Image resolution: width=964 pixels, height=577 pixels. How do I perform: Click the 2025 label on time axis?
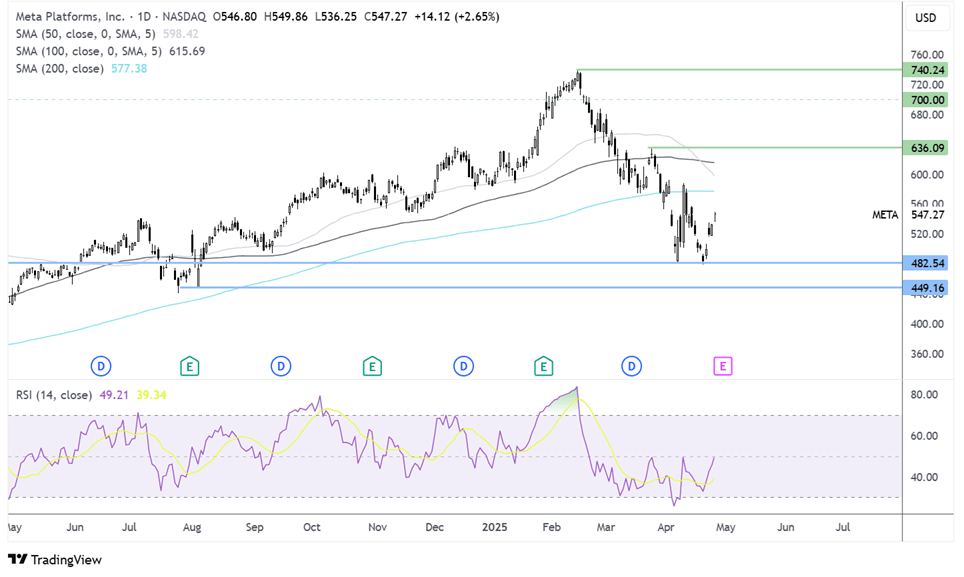tap(494, 527)
